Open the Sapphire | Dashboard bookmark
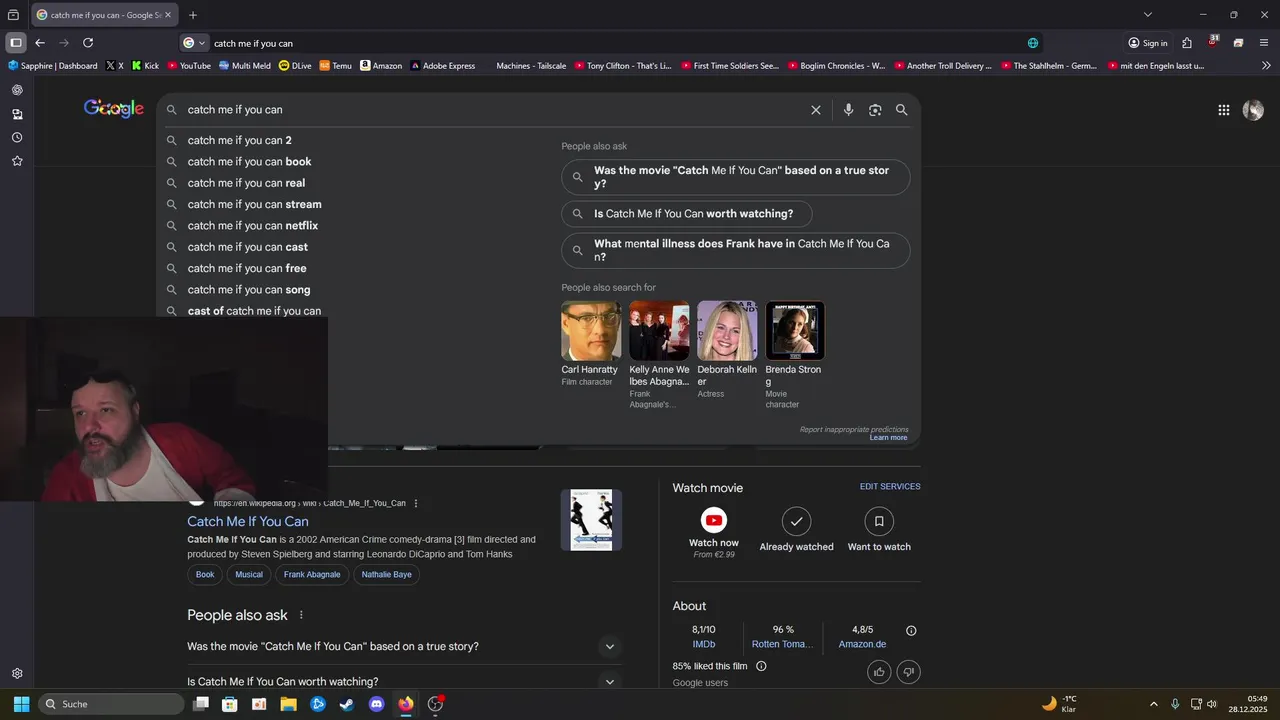Image resolution: width=1280 pixels, height=720 pixels. [53, 66]
